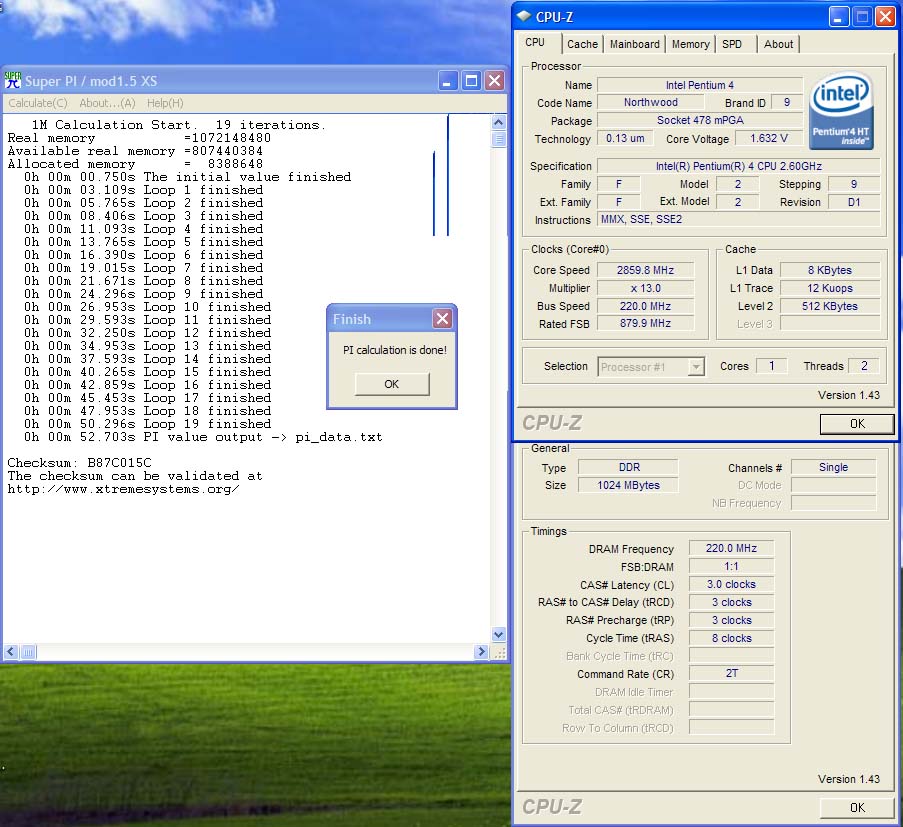Click the Loop 19 finished line

[147, 424]
